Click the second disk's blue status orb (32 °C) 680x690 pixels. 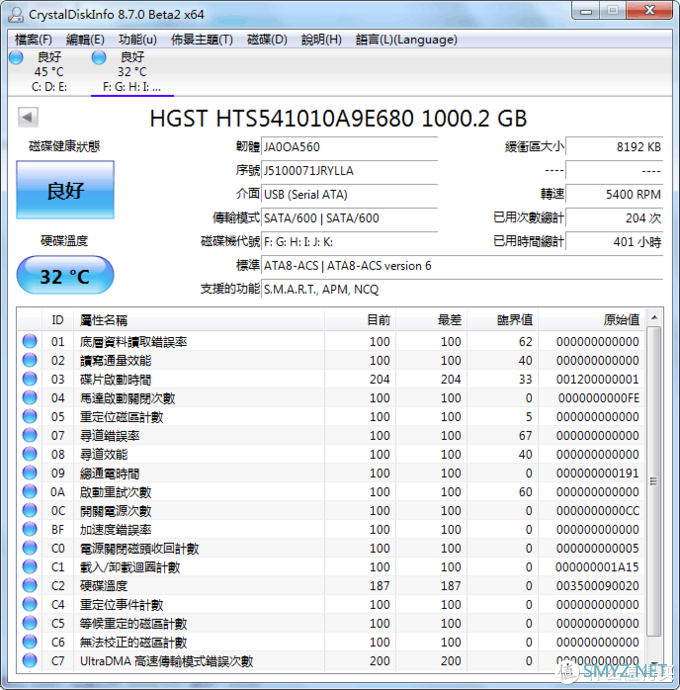(x=99, y=57)
